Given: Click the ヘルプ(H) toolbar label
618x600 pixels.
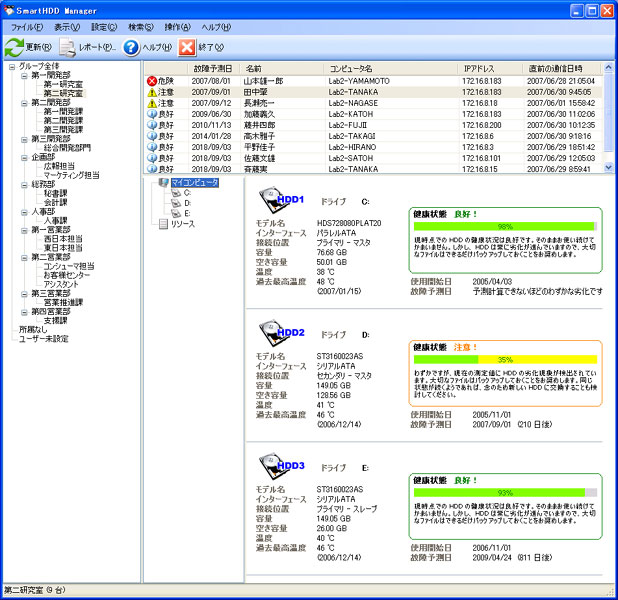Looking at the screenshot, I should tap(157, 47).
